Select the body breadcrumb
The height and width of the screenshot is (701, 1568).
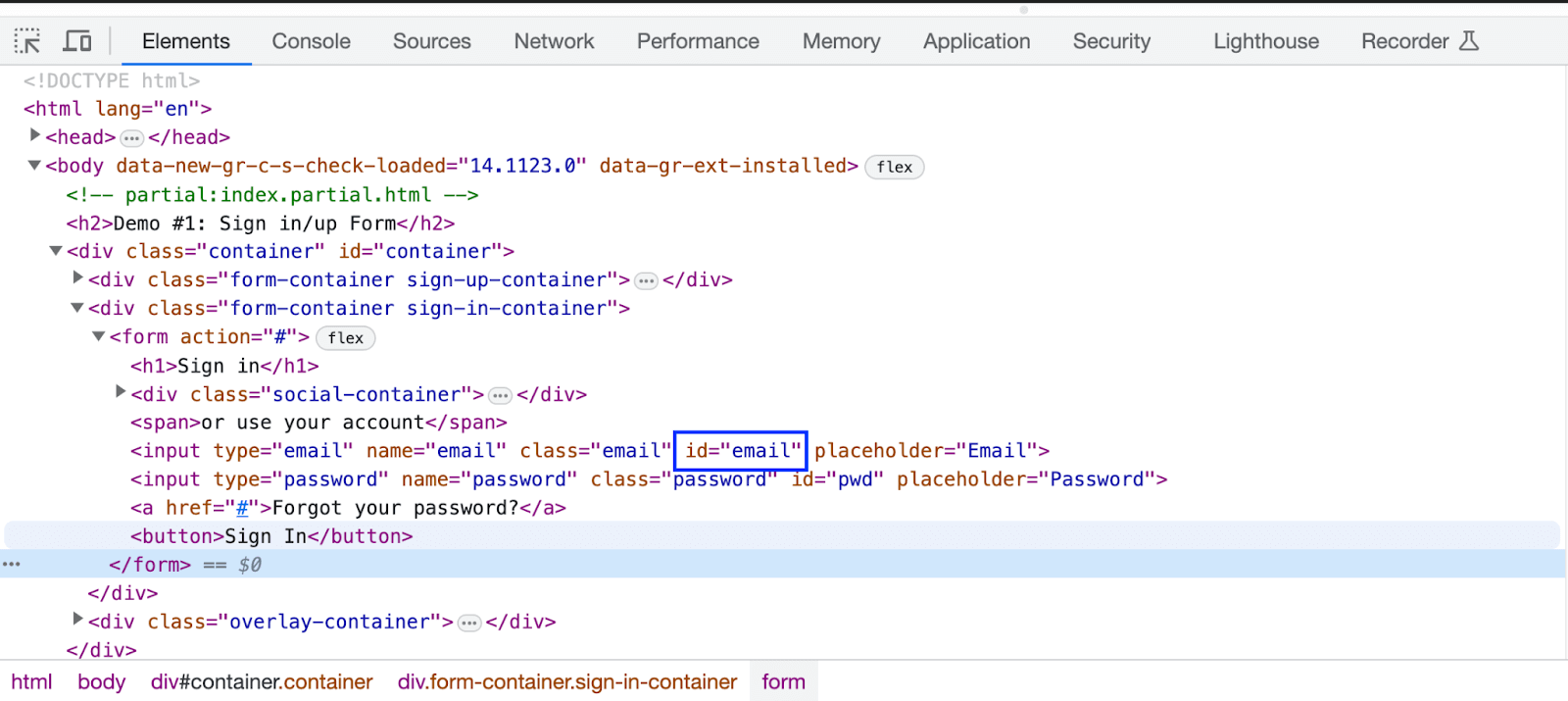(x=102, y=682)
